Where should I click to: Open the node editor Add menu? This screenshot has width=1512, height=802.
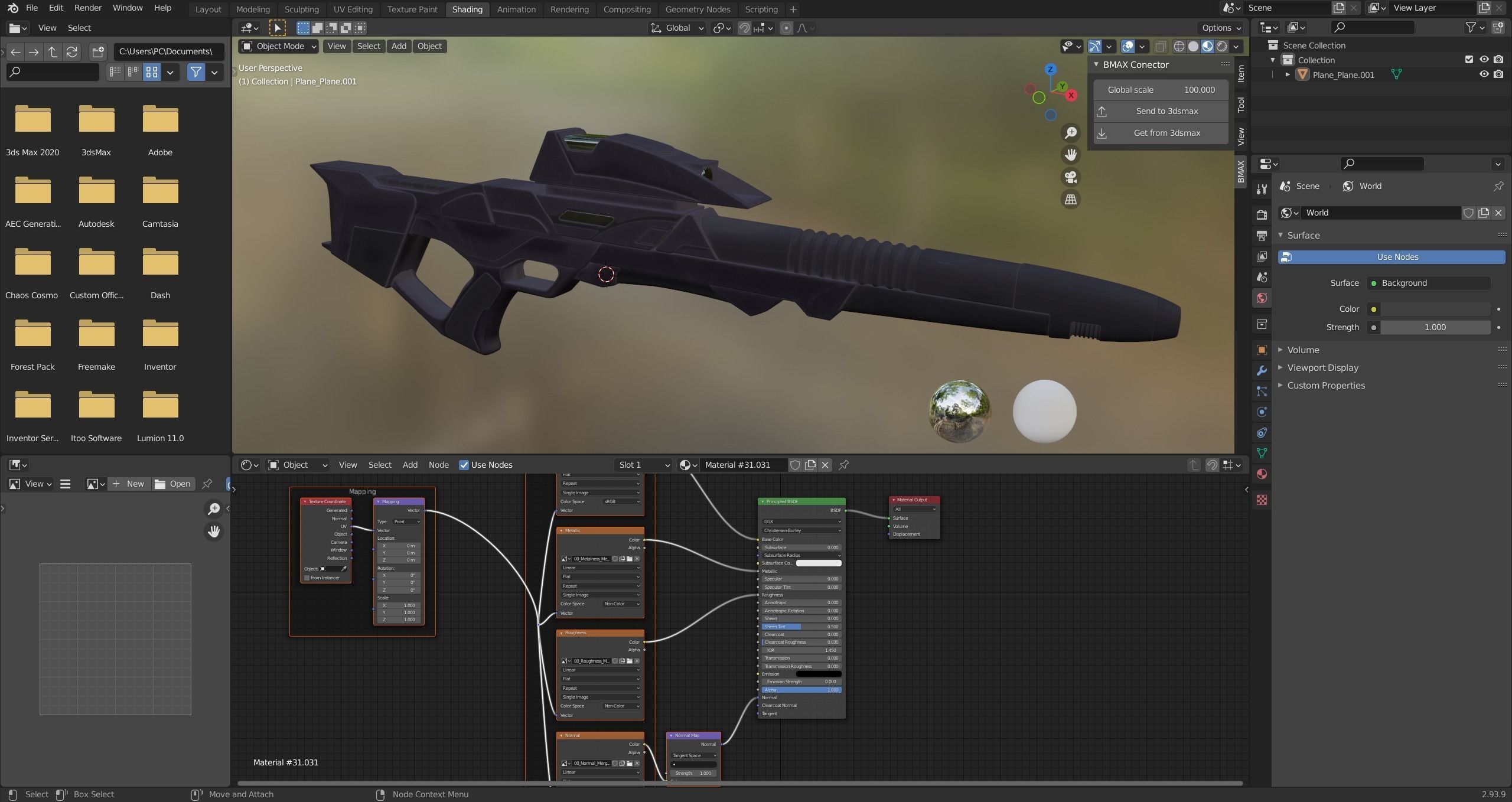click(x=410, y=465)
